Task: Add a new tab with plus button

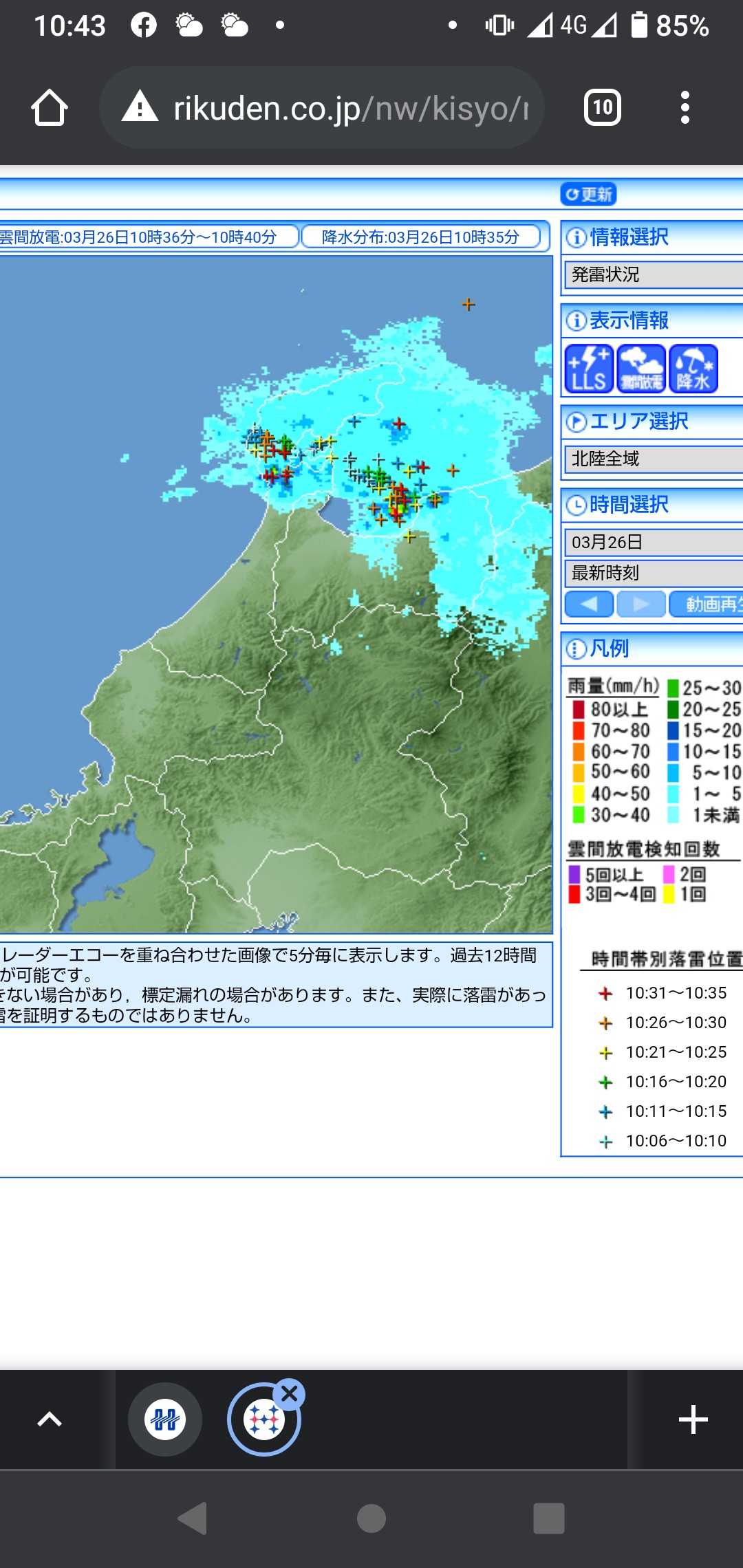Action: (x=693, y=1419)
